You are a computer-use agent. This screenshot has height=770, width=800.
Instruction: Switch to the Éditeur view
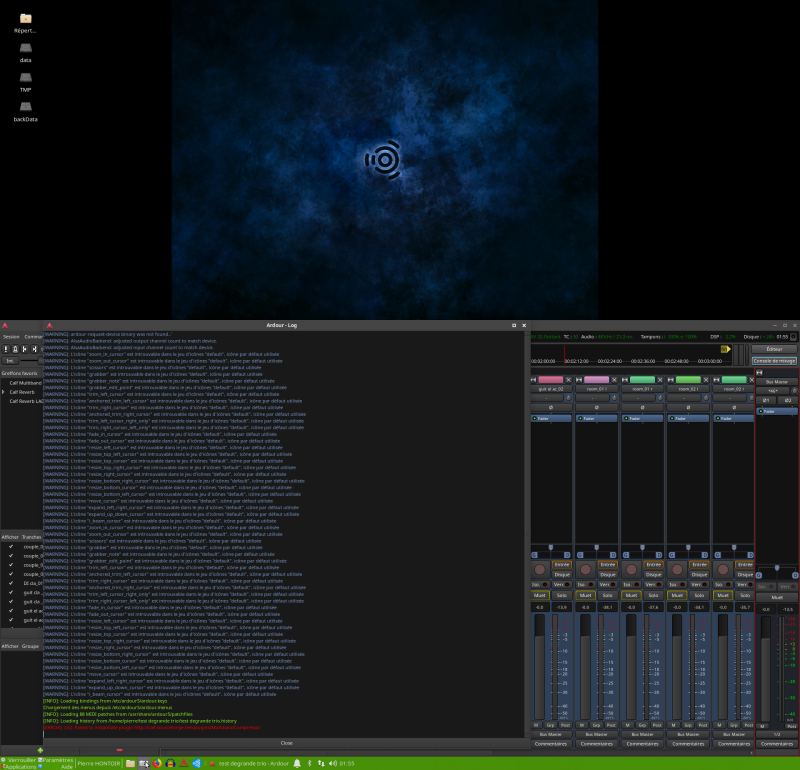[x=774, y=349]
